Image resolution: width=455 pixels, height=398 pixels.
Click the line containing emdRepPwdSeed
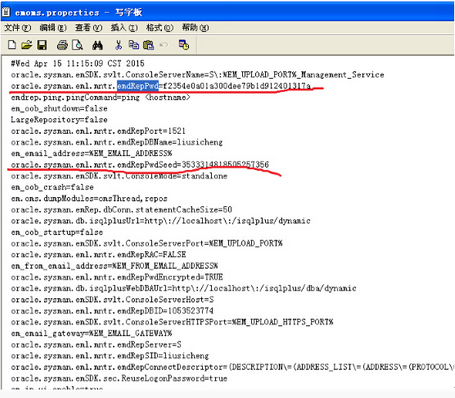click(140, 164)
